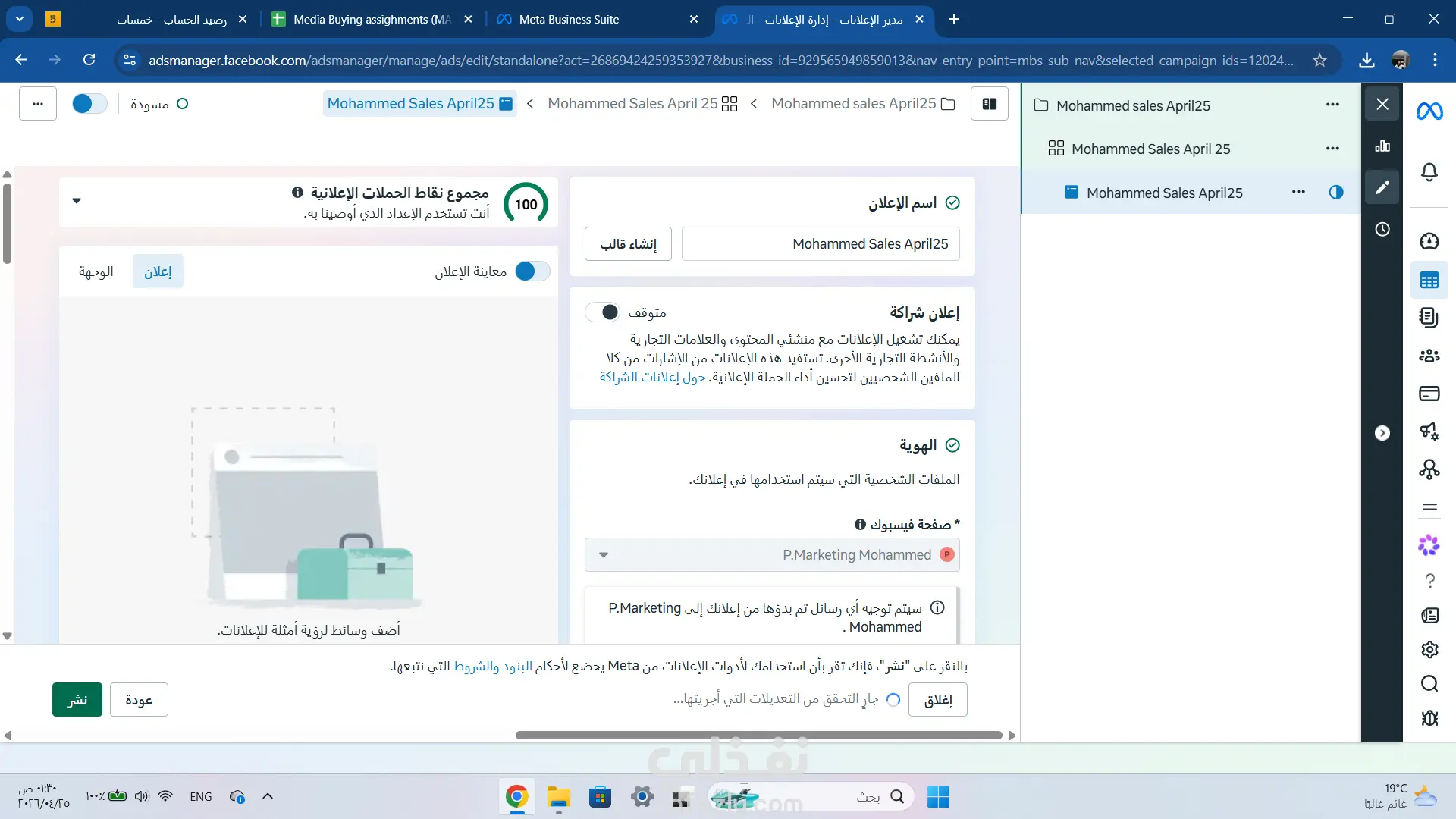
Task: Click the info icon beside campaign score title
Action: click(x=298, y=193)
